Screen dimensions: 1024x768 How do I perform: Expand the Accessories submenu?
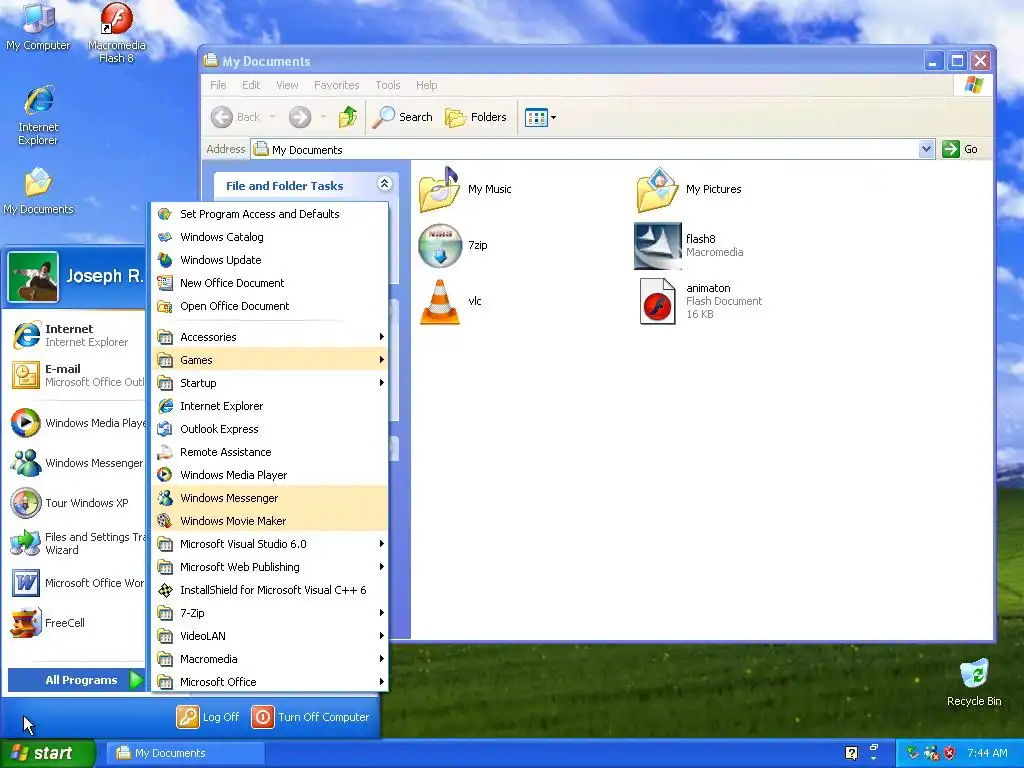(270, 337)
